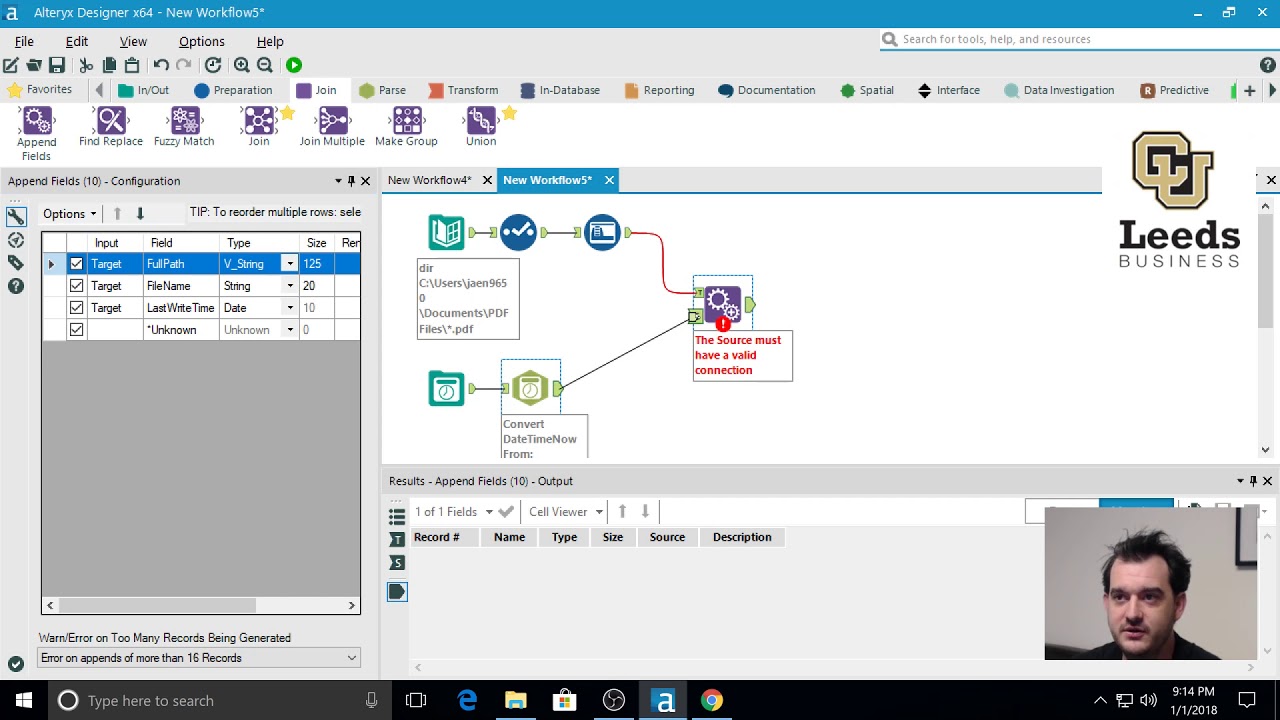Select the Join tool icon

(259, 121)
